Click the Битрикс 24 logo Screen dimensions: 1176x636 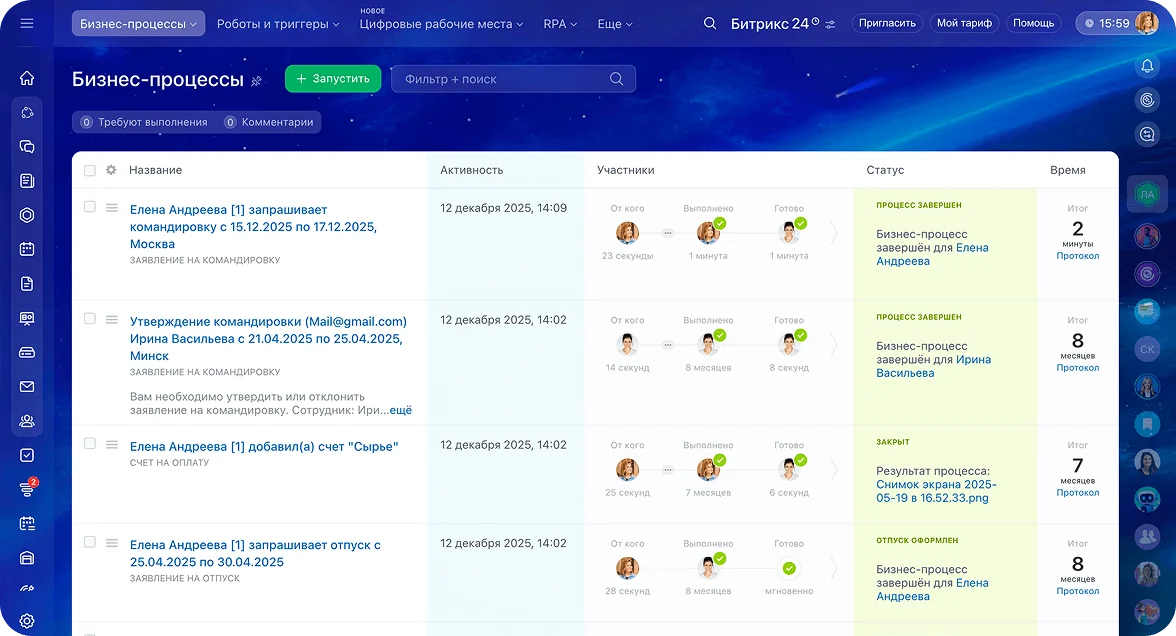point(775,24)
